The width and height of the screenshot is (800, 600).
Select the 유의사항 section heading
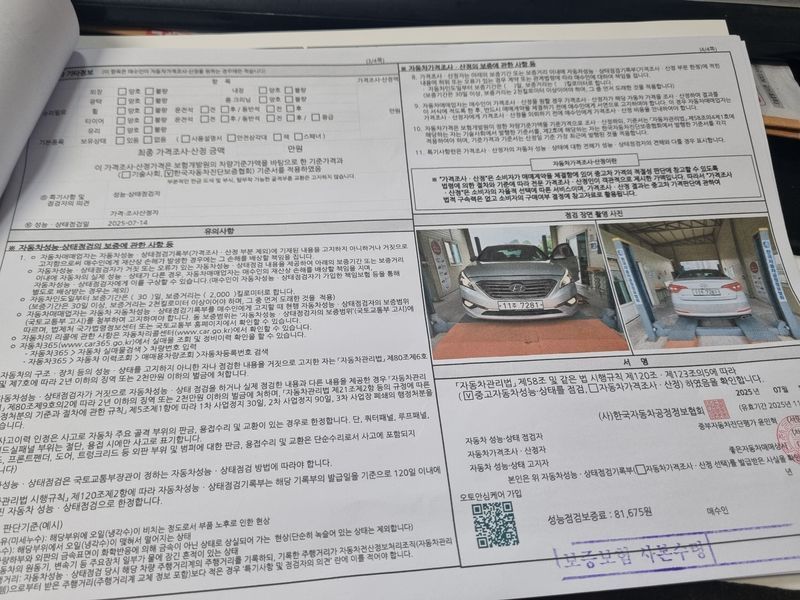click(x=219, y=231)
